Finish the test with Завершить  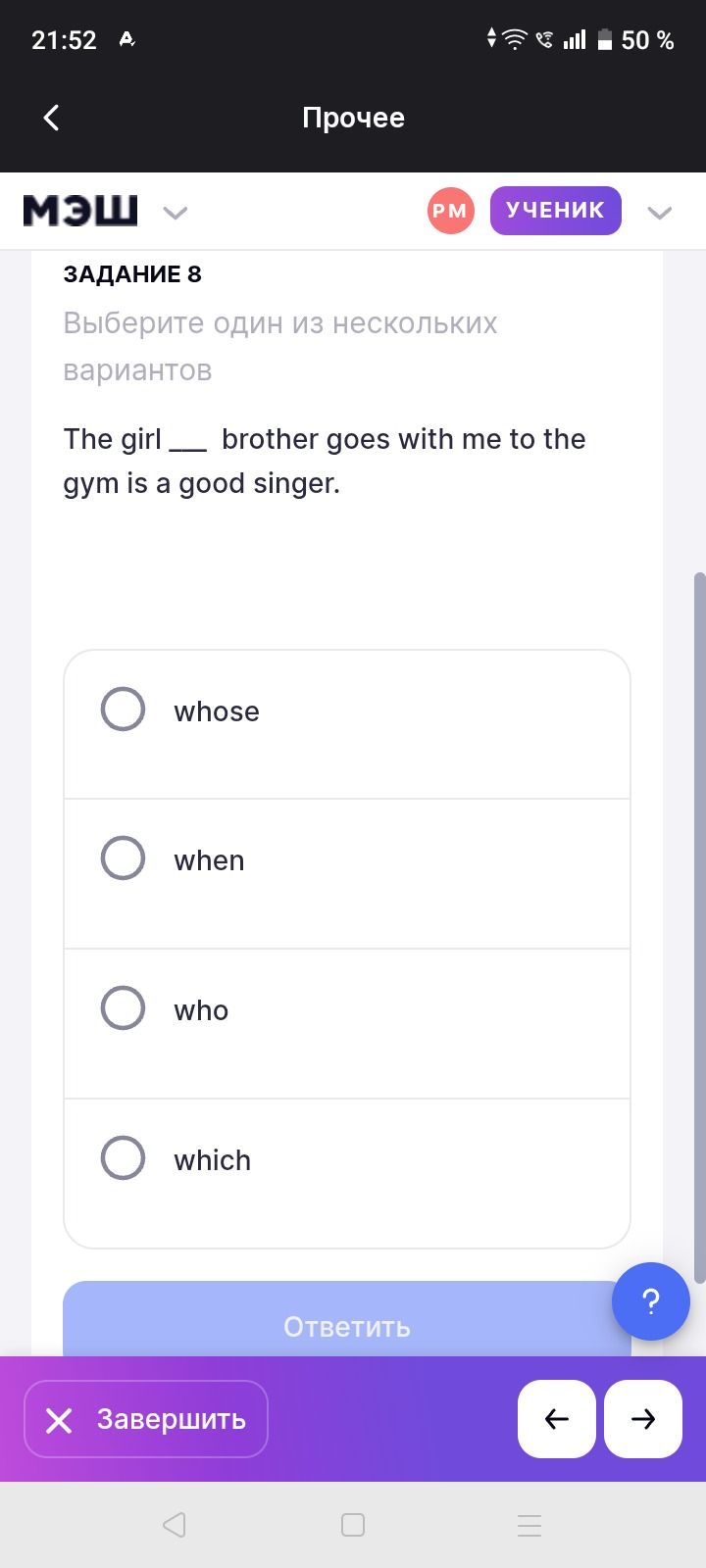point(146,1419)
